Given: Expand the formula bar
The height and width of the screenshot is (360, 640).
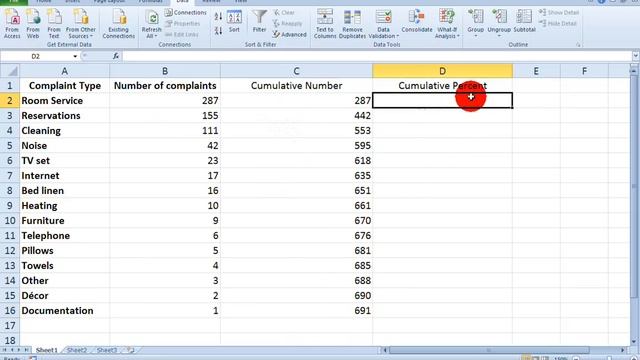Looking at the screenshot, I should (636, 56).
